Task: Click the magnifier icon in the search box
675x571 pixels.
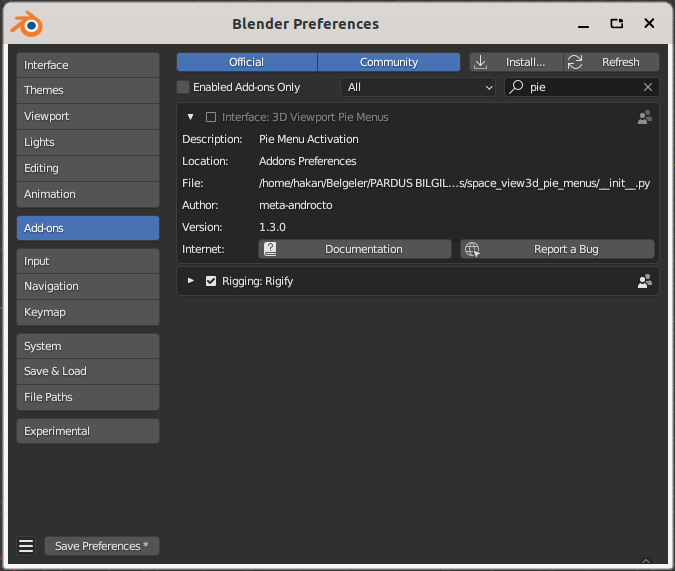Action: [x=517, y=88]
